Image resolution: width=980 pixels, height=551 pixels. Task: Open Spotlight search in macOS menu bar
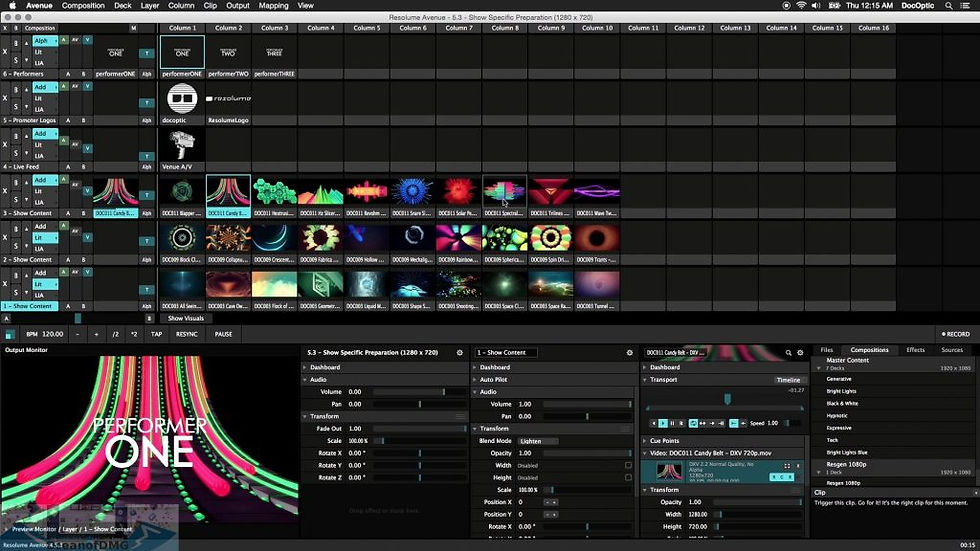948,5
